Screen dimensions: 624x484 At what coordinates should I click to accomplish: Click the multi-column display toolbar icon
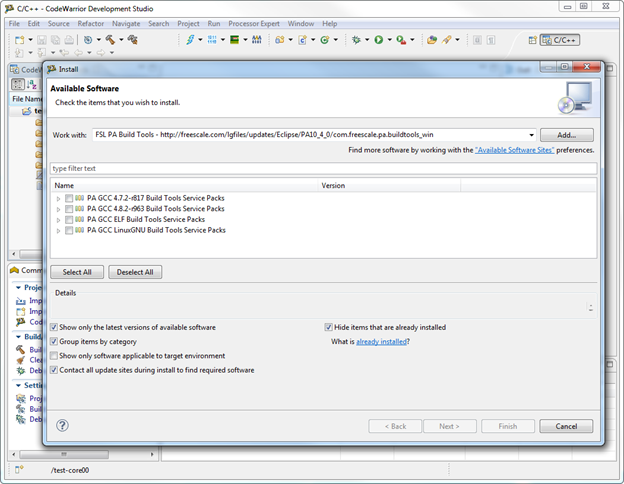click(x=257, y=40)
